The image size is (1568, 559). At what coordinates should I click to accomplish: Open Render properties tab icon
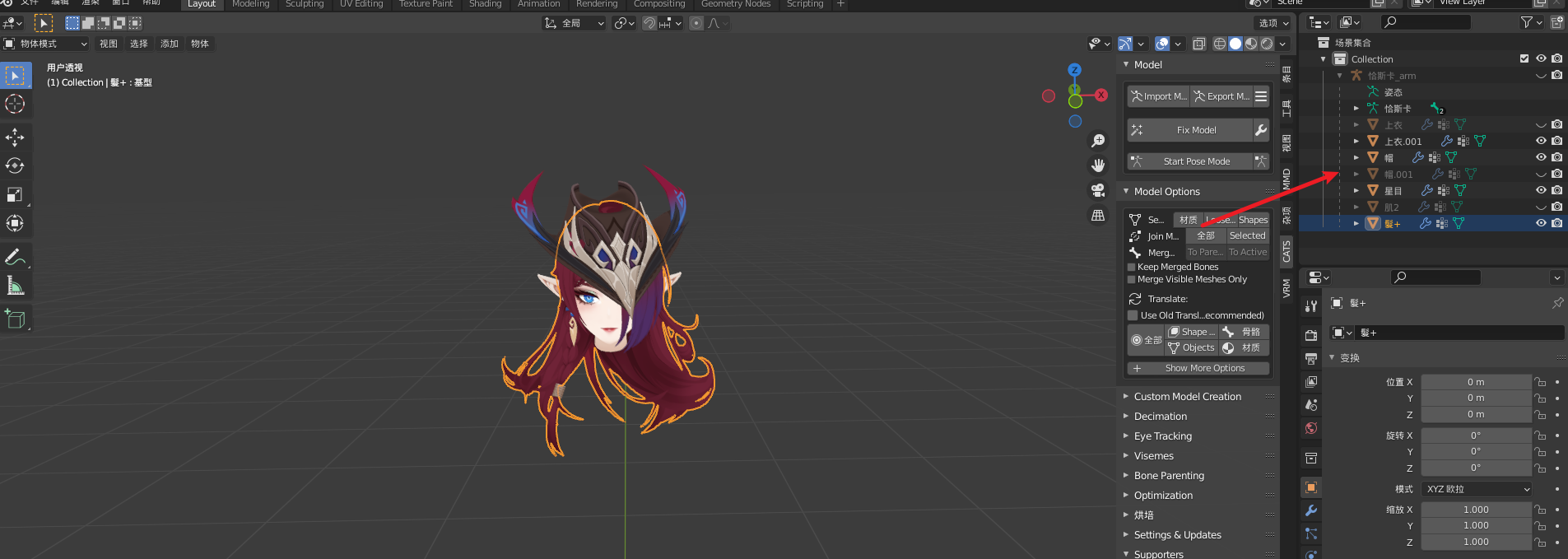pos(1311,335)
